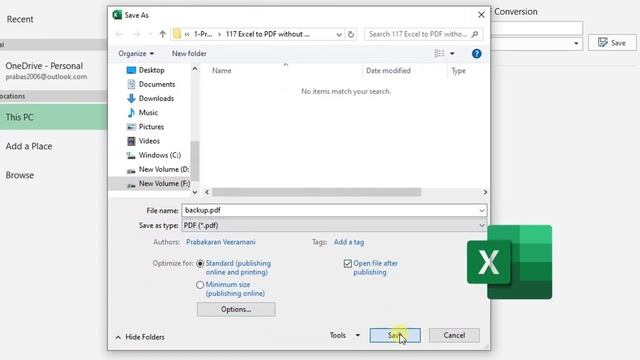
Task: Close the Save As dialog
Action: (481, 15)
